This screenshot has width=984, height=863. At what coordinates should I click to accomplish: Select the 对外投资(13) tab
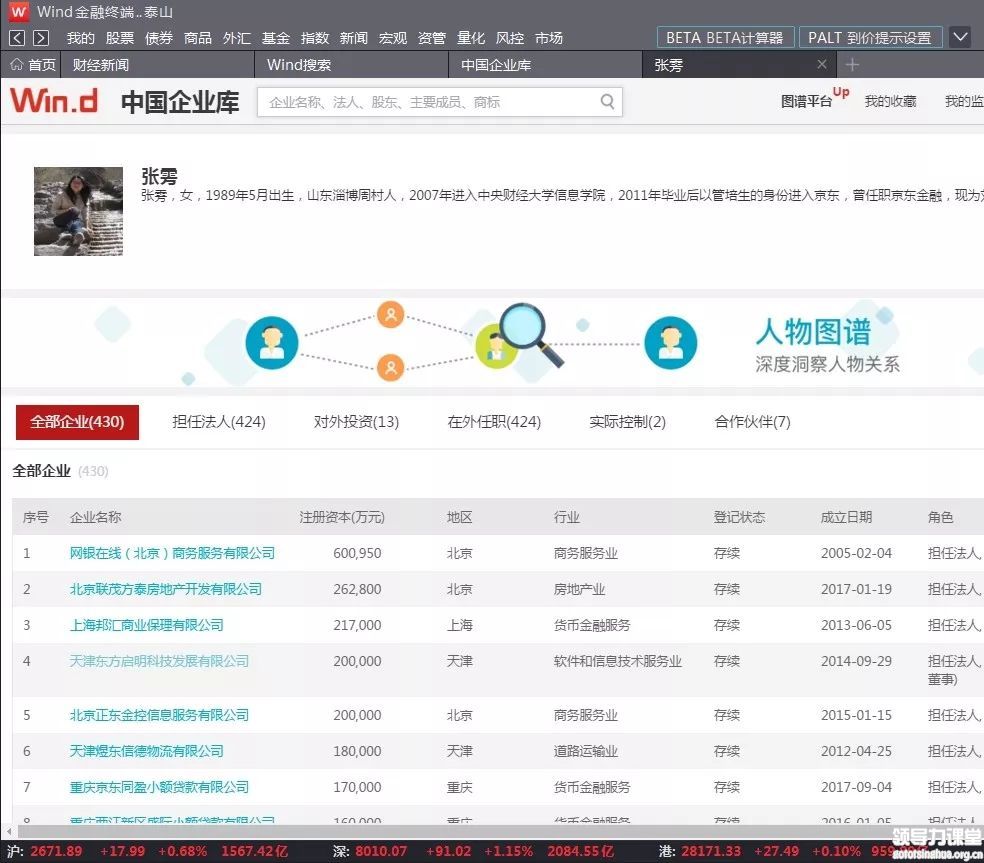tap(356, 422)
